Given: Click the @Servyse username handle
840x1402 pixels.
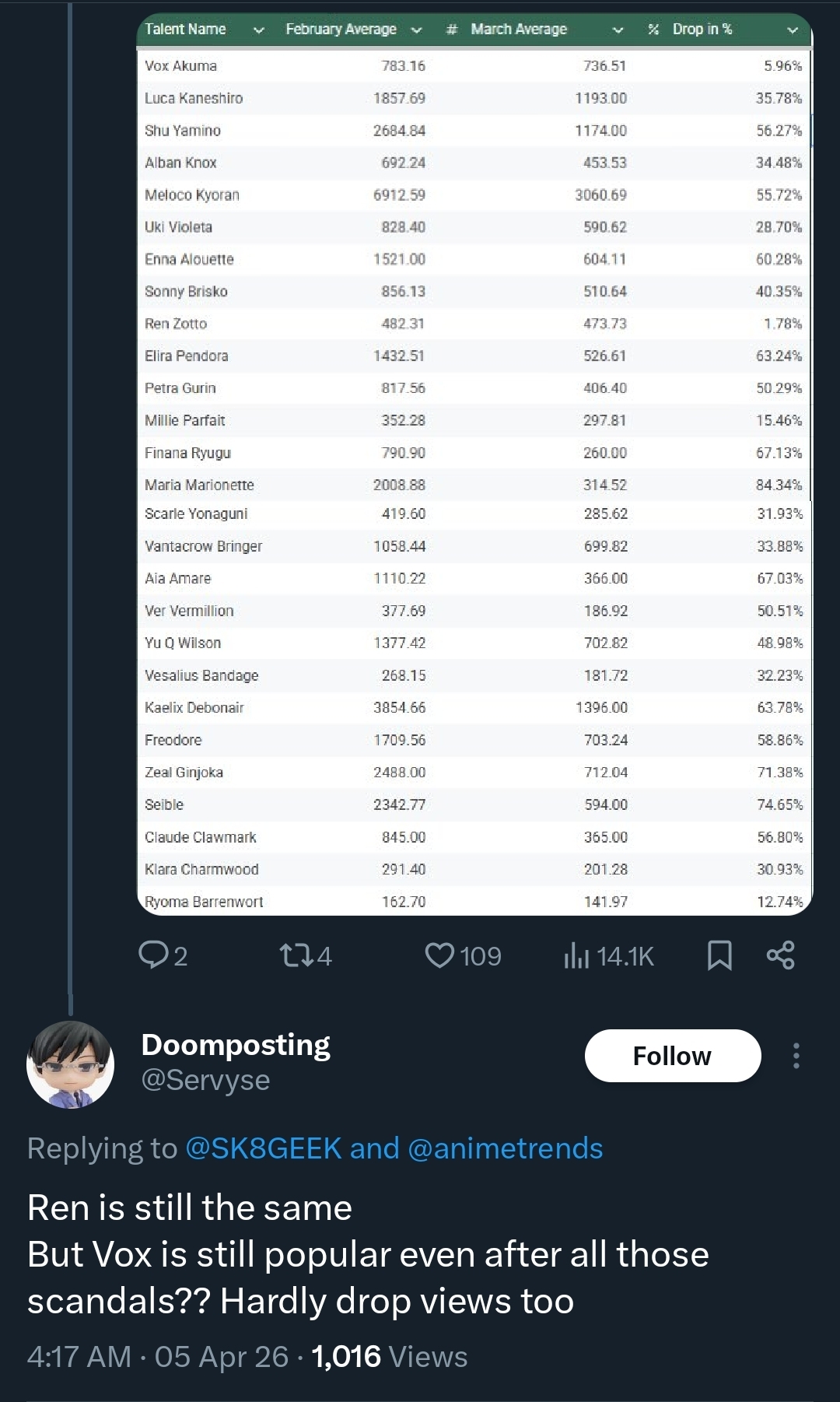Looking at the screenshot, I should (205, 1080).
